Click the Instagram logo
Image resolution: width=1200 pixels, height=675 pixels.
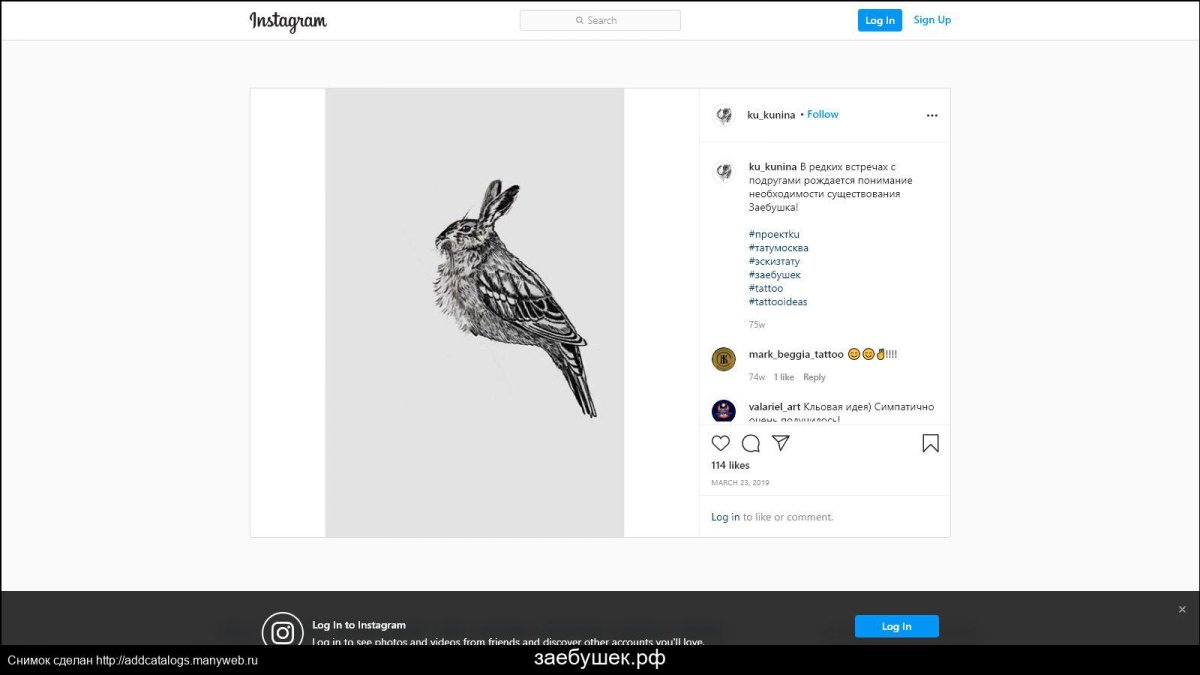[288, 21]
